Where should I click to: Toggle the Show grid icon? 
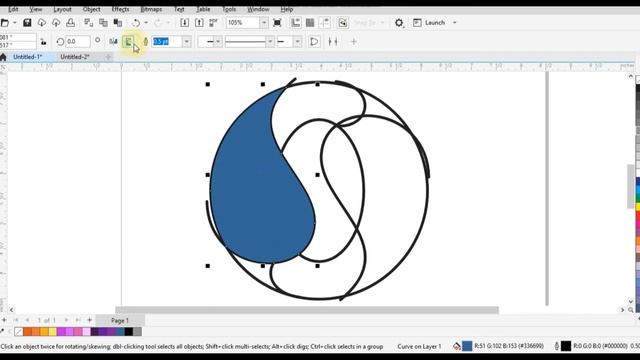click(310, 23)
